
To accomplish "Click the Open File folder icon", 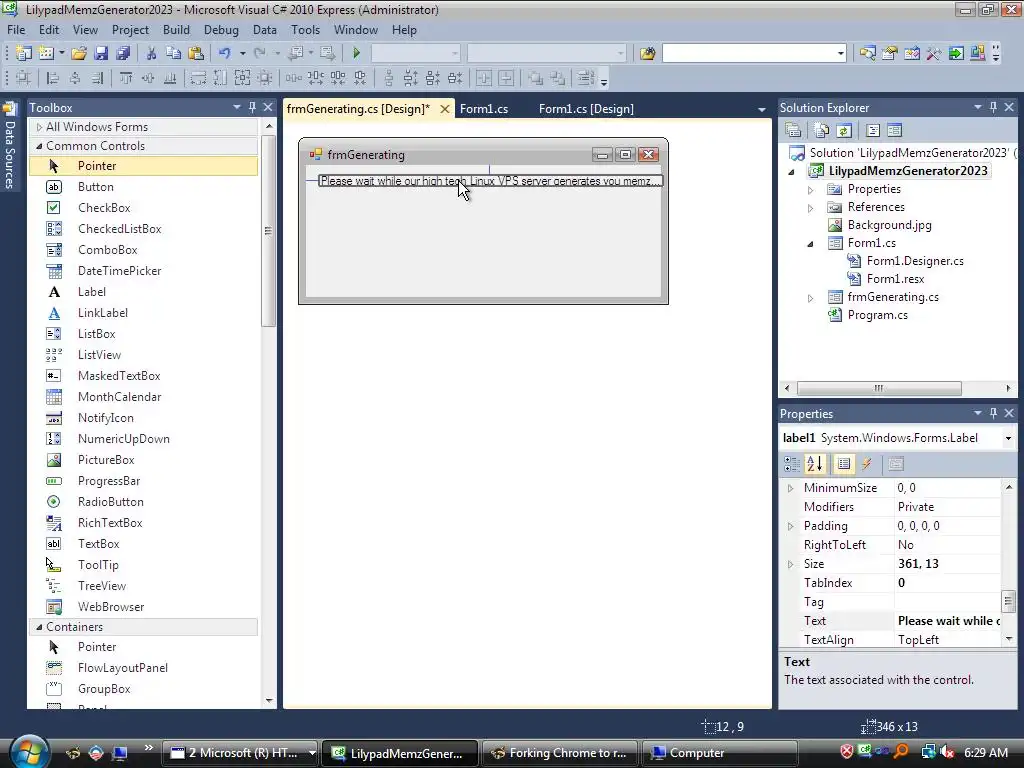I will pyautogui.click(x=79, y=53).
